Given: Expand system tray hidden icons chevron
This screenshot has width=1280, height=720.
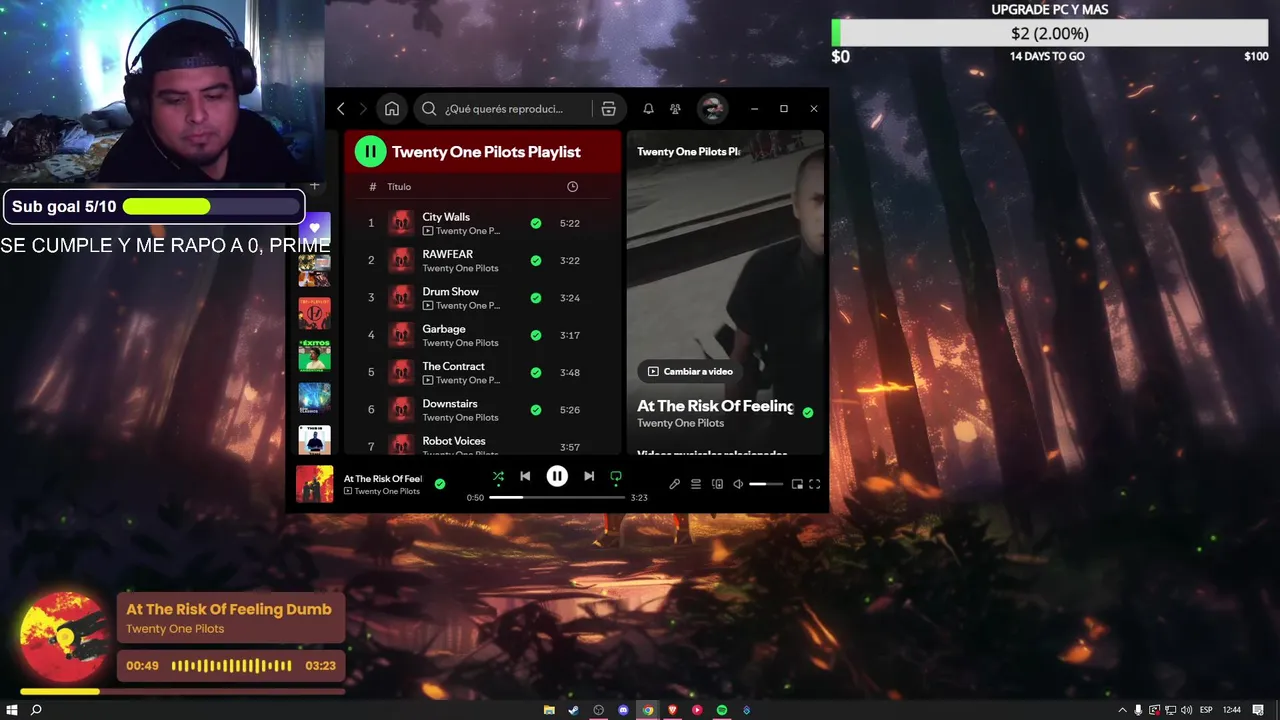Looking at the screenshot, I should coord(1122,710).
